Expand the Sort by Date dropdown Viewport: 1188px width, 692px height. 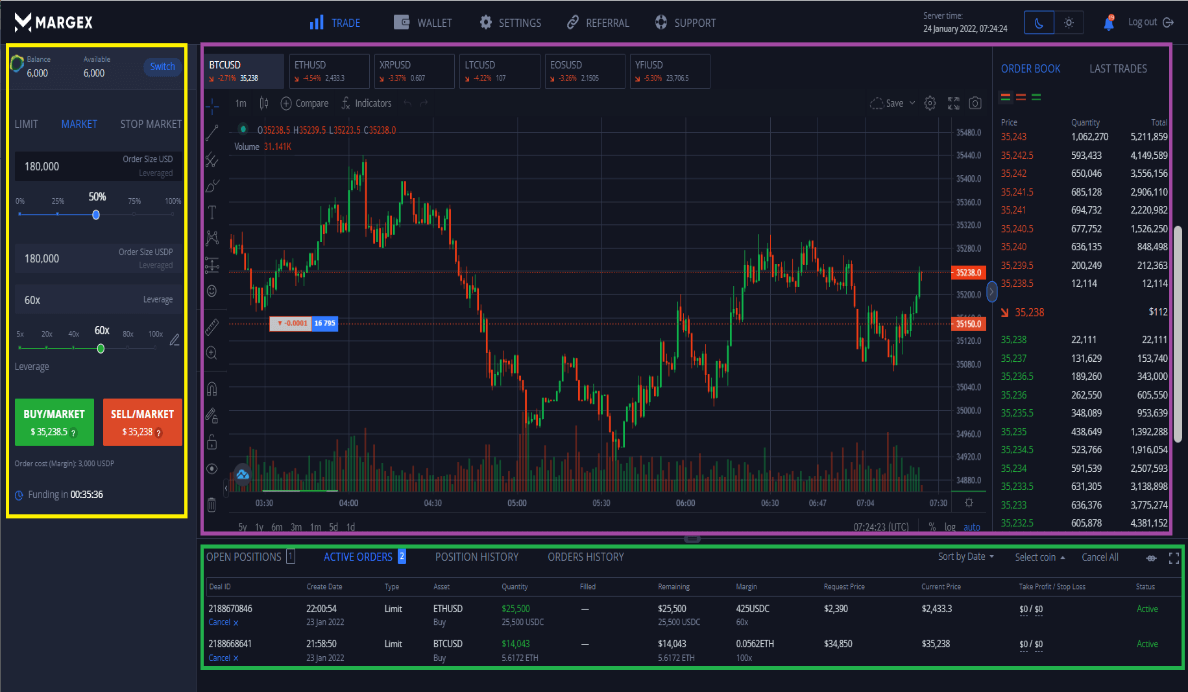point(966,557)
